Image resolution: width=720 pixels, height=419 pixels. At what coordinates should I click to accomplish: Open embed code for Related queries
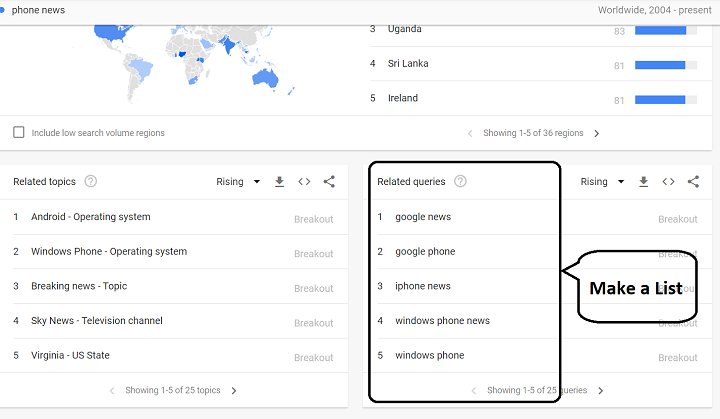(668, 182)
